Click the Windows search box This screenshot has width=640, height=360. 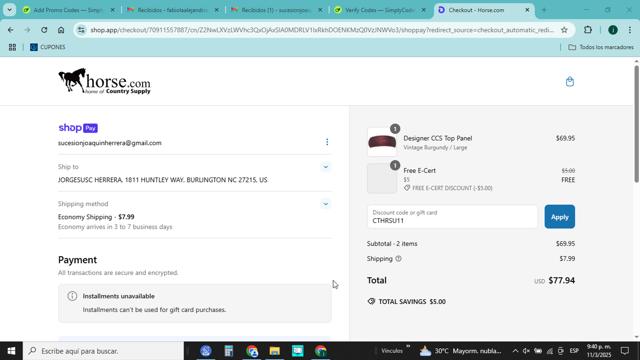103,351
